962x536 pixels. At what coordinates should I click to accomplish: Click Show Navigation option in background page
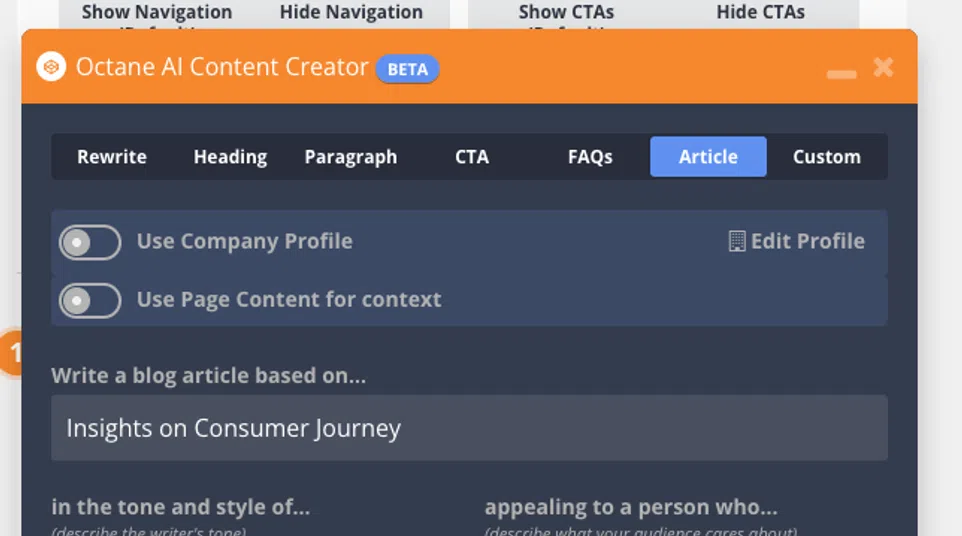(157, 12)
